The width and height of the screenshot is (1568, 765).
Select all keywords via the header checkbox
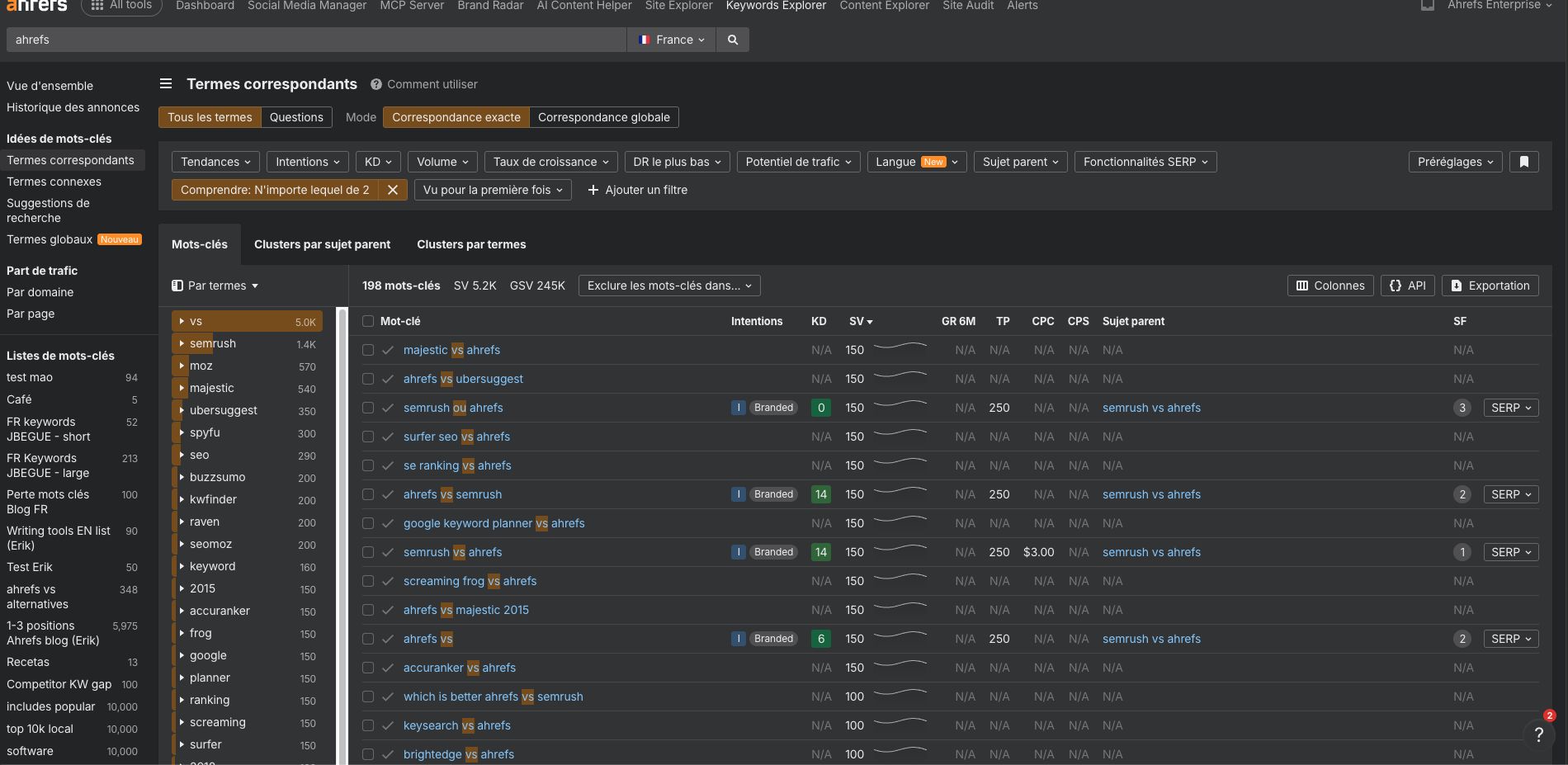[x=368, y=321]
